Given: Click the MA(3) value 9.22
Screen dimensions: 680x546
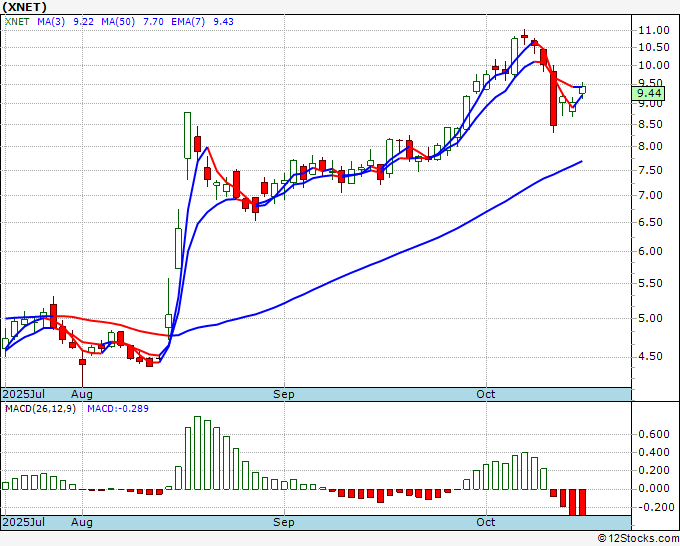Looking at the screenshot, I should coord(84,22).
